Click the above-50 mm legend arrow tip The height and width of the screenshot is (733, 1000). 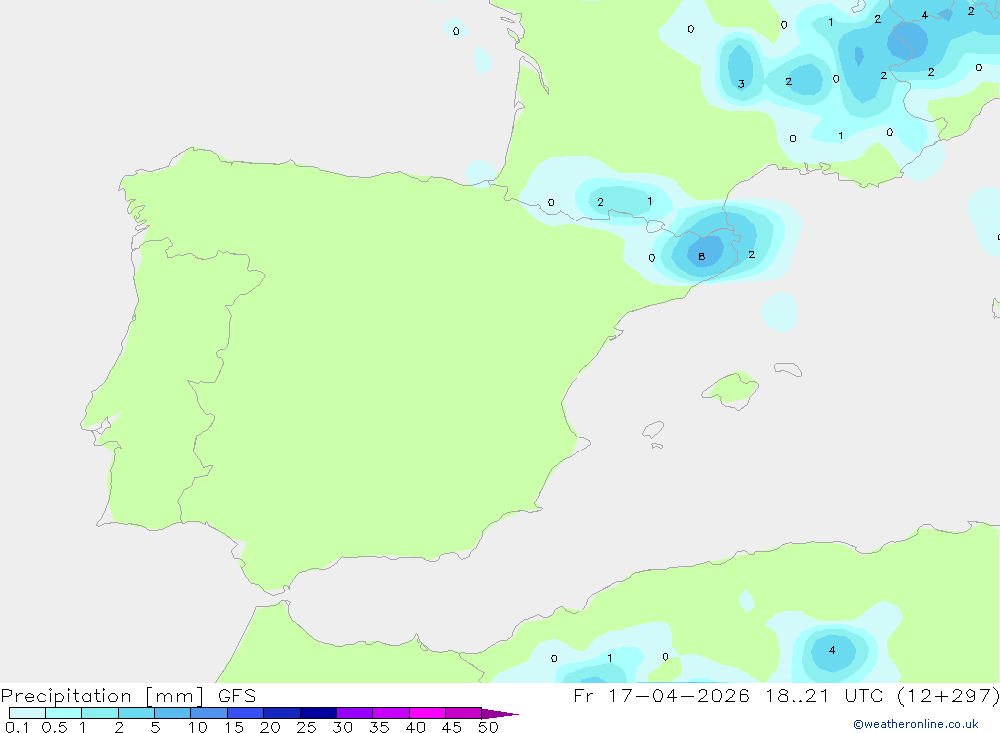point(500,713)
